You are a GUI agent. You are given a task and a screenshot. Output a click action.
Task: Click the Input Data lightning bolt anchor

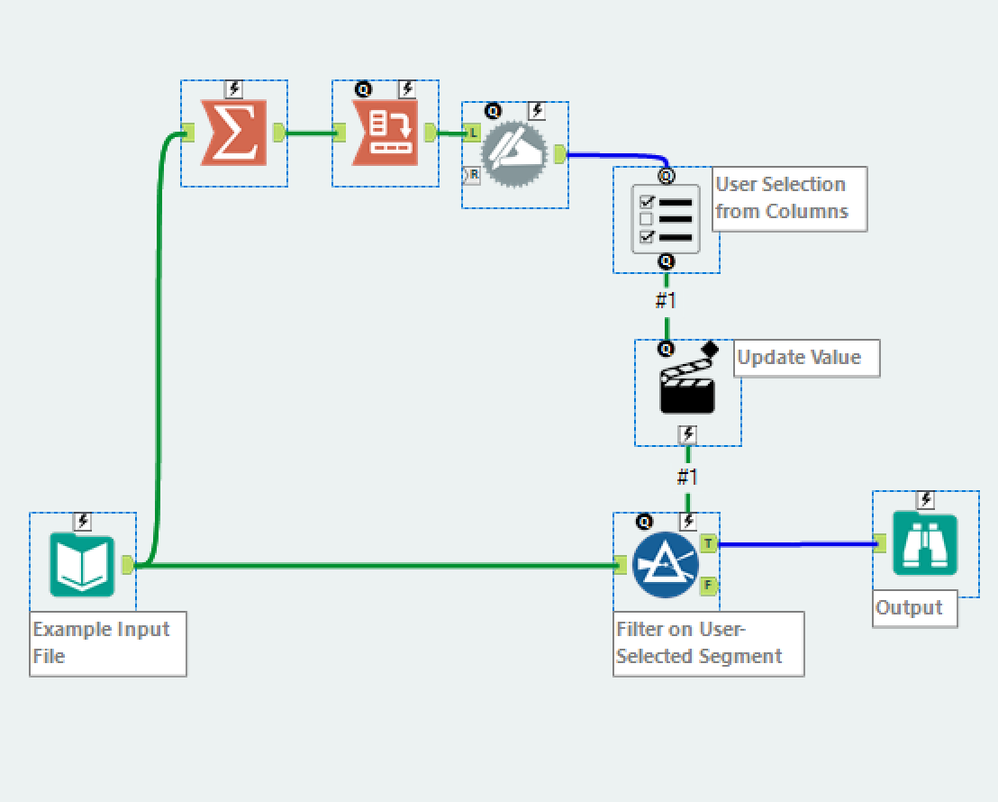[83, 521]
